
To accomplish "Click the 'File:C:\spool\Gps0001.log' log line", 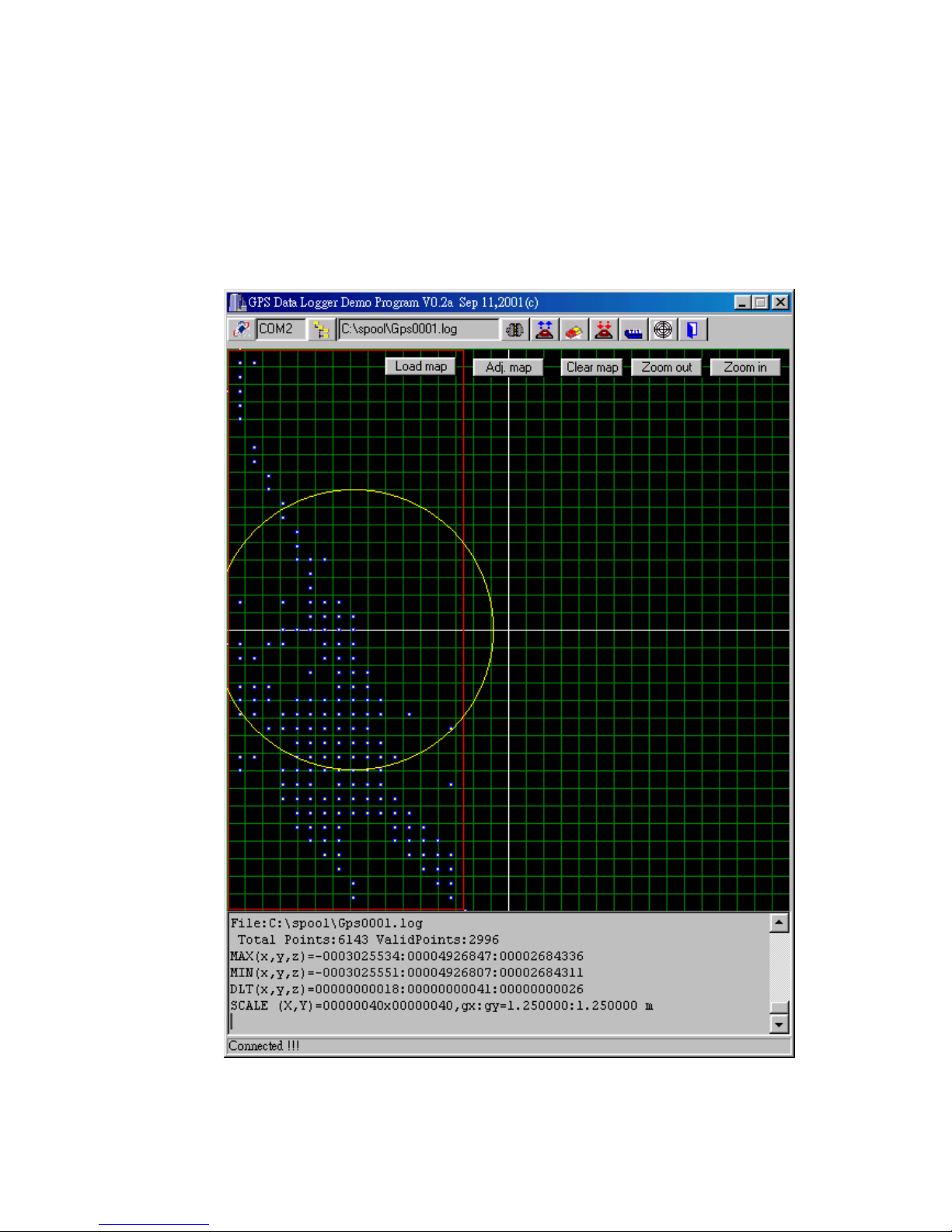I will pyautogui.click(x=326, y=923).
